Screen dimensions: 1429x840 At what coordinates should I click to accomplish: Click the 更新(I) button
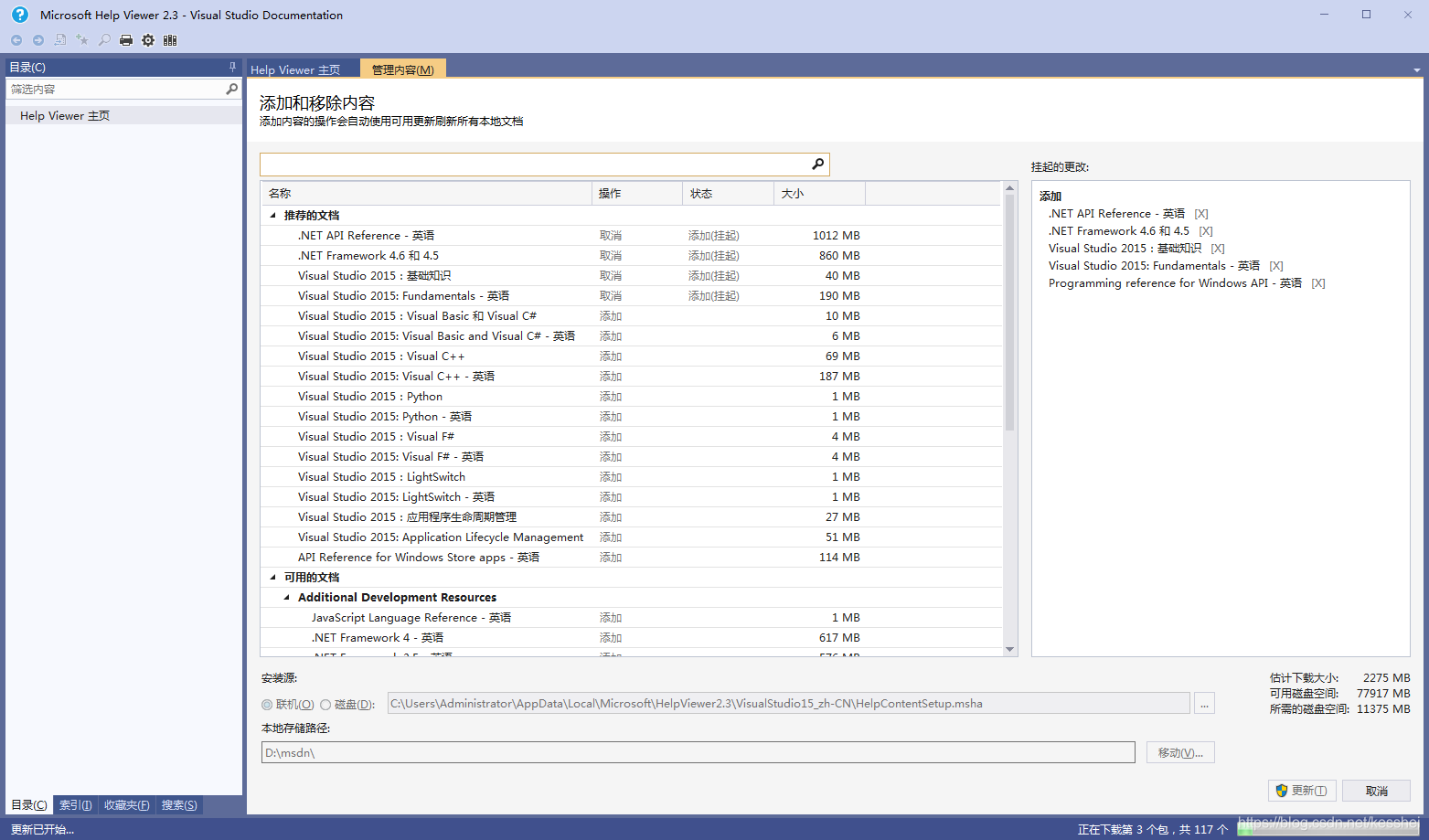1302,791
